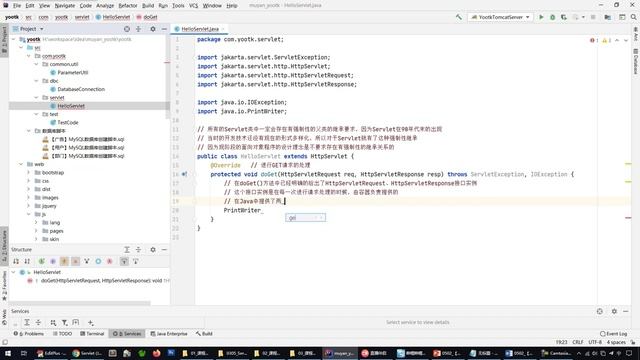Viewport: 640px width, 360px height.
Task: Expand the jquery folder node
Action: [29, 206]
